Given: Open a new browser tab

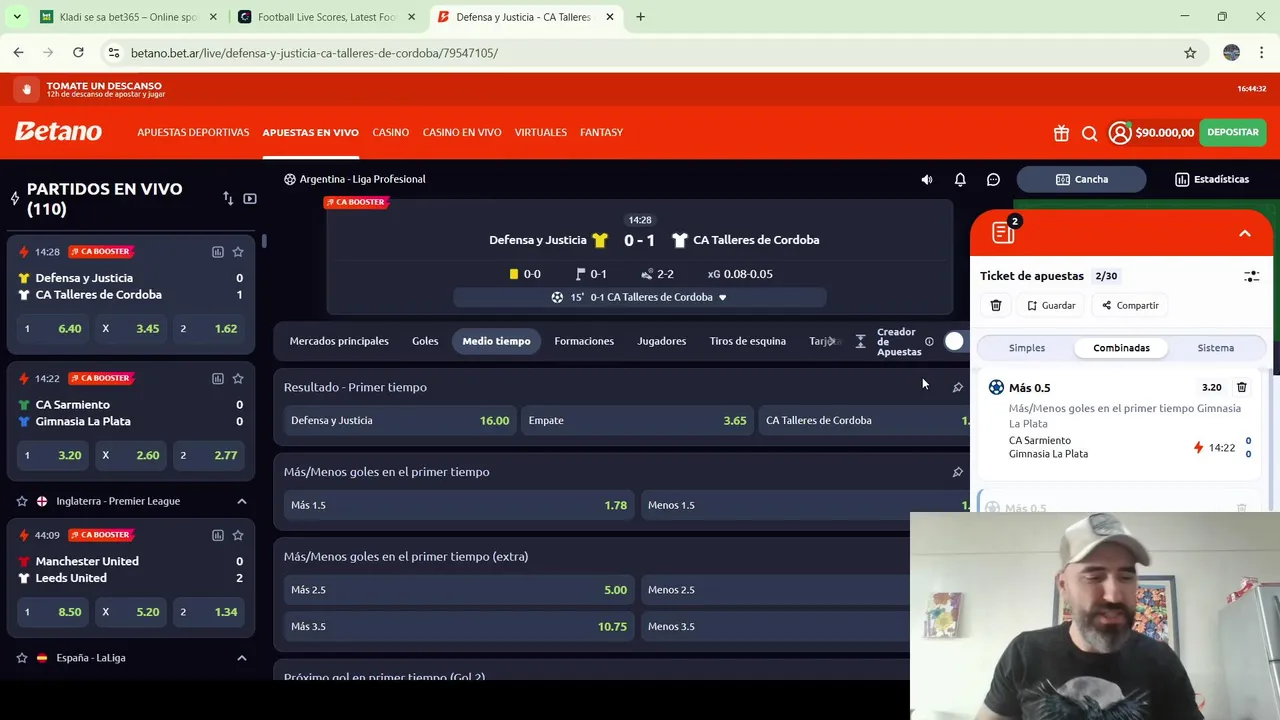Looking at the screenshot, I should [640, 17].
